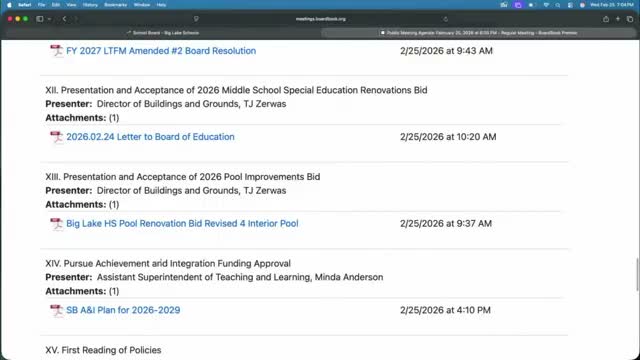Open the Apple menu
Image resolution: width=640 pixels, height=360 pixels.
[9, 5]
